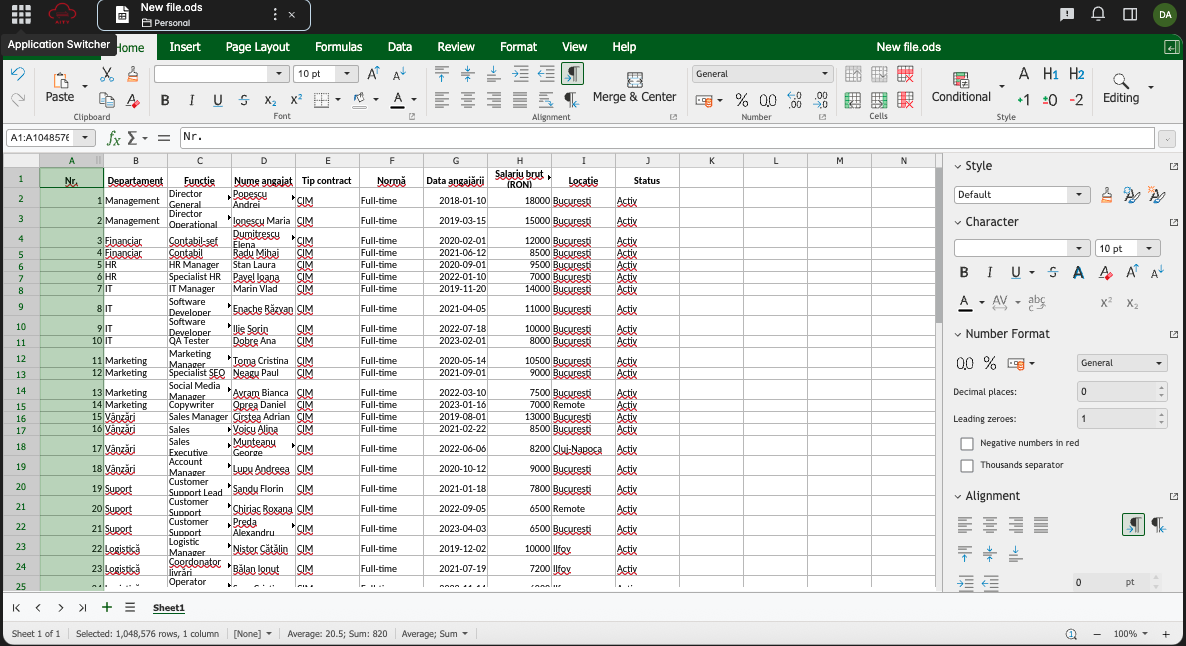This screenshot has height=646, width=1186.
Task: Collapse the Character section in sidebar
Action: (957, 222)
